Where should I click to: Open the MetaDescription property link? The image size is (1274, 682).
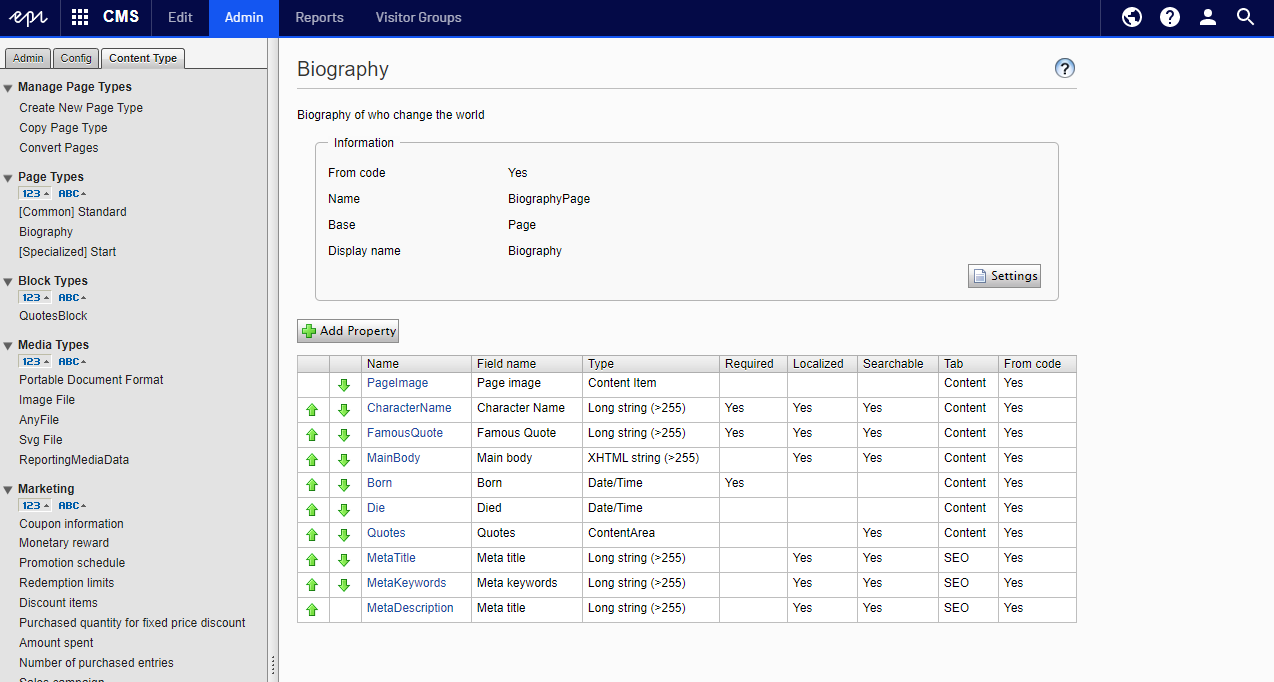(x=410, y=608)
